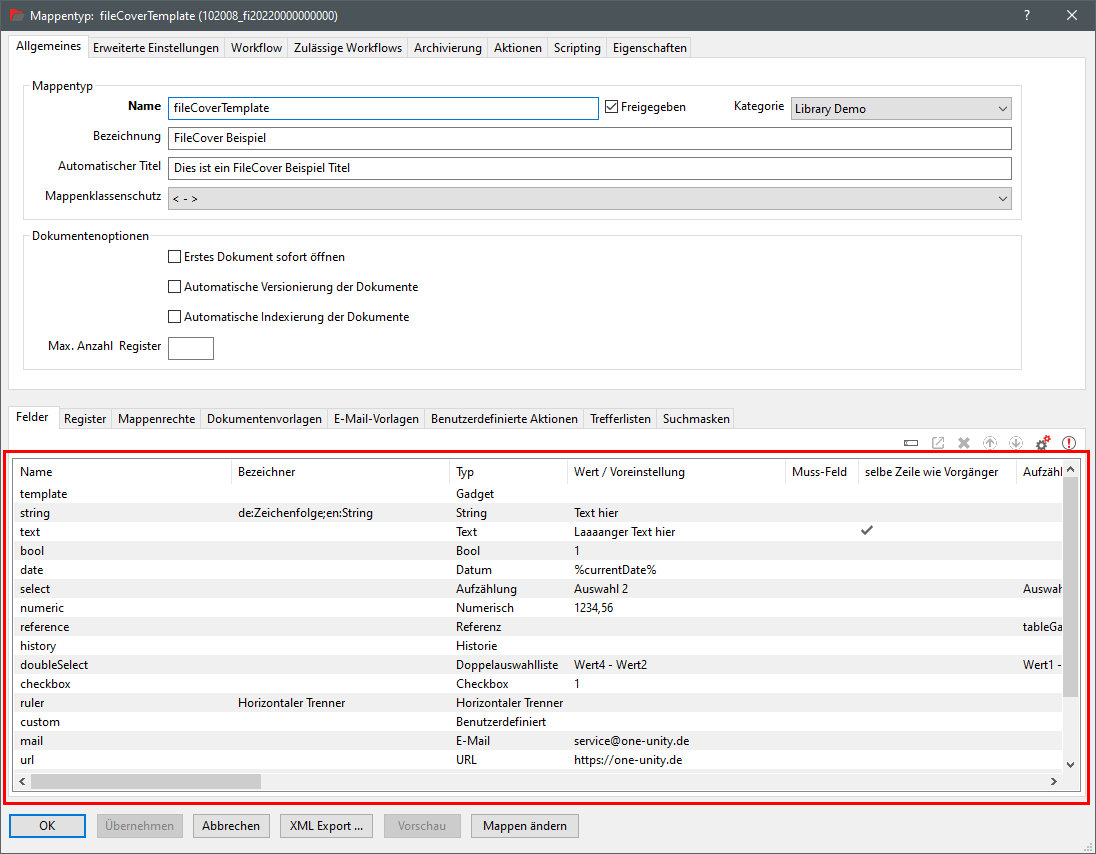Screen dimensions: 1096x854
Task: Enable Automatische Versionierung der Dokumente
Action: [175, 287]
